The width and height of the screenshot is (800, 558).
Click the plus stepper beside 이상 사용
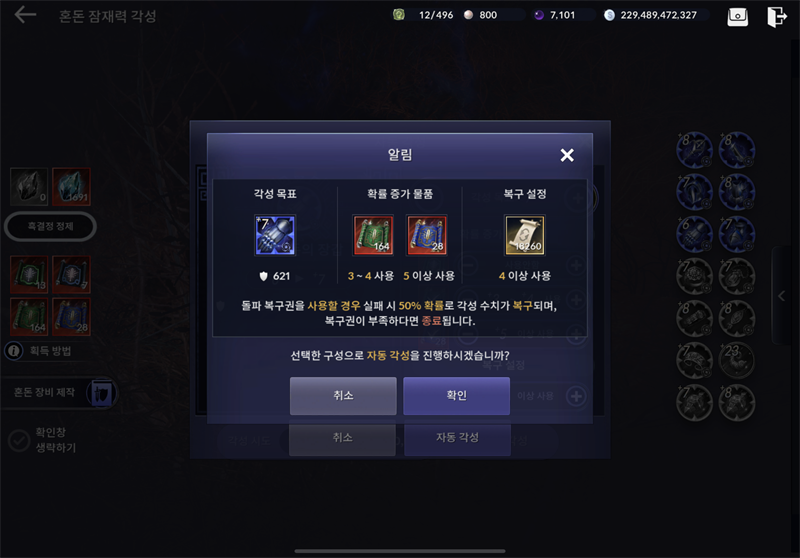click(576, 396)
